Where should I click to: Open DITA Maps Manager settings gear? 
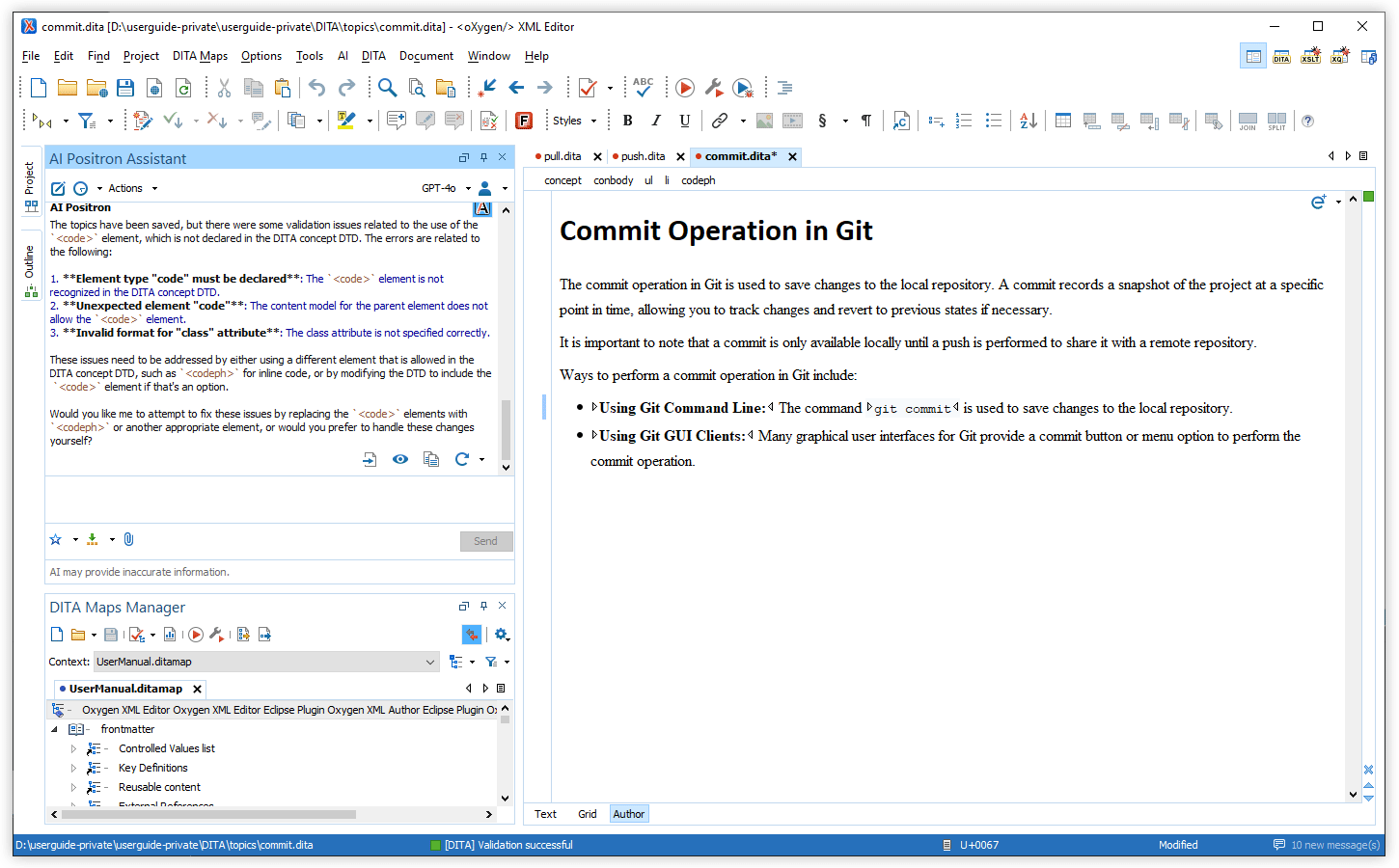click(501, 634)
